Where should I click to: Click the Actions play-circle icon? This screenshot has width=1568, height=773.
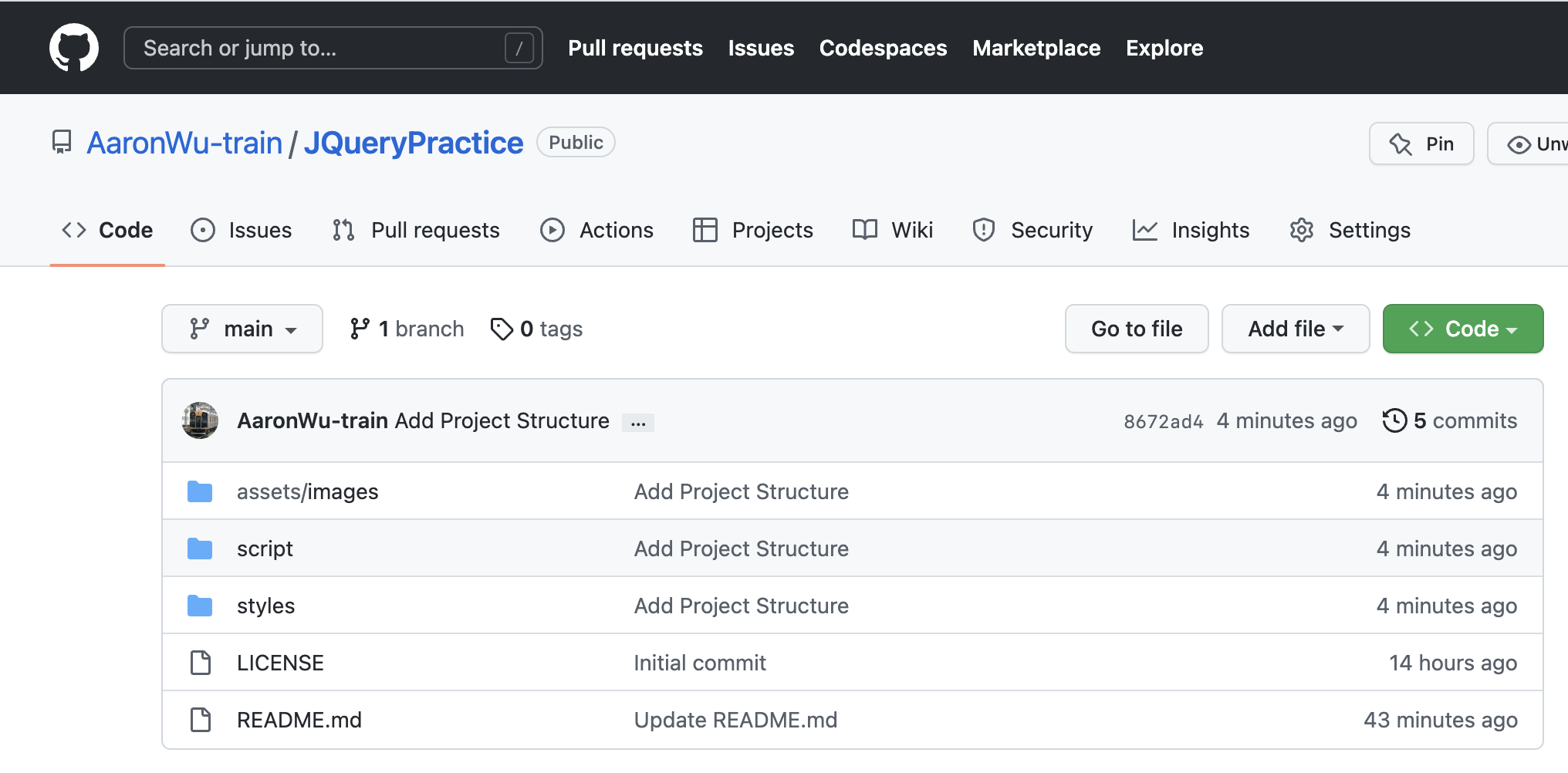pos(553,230)
